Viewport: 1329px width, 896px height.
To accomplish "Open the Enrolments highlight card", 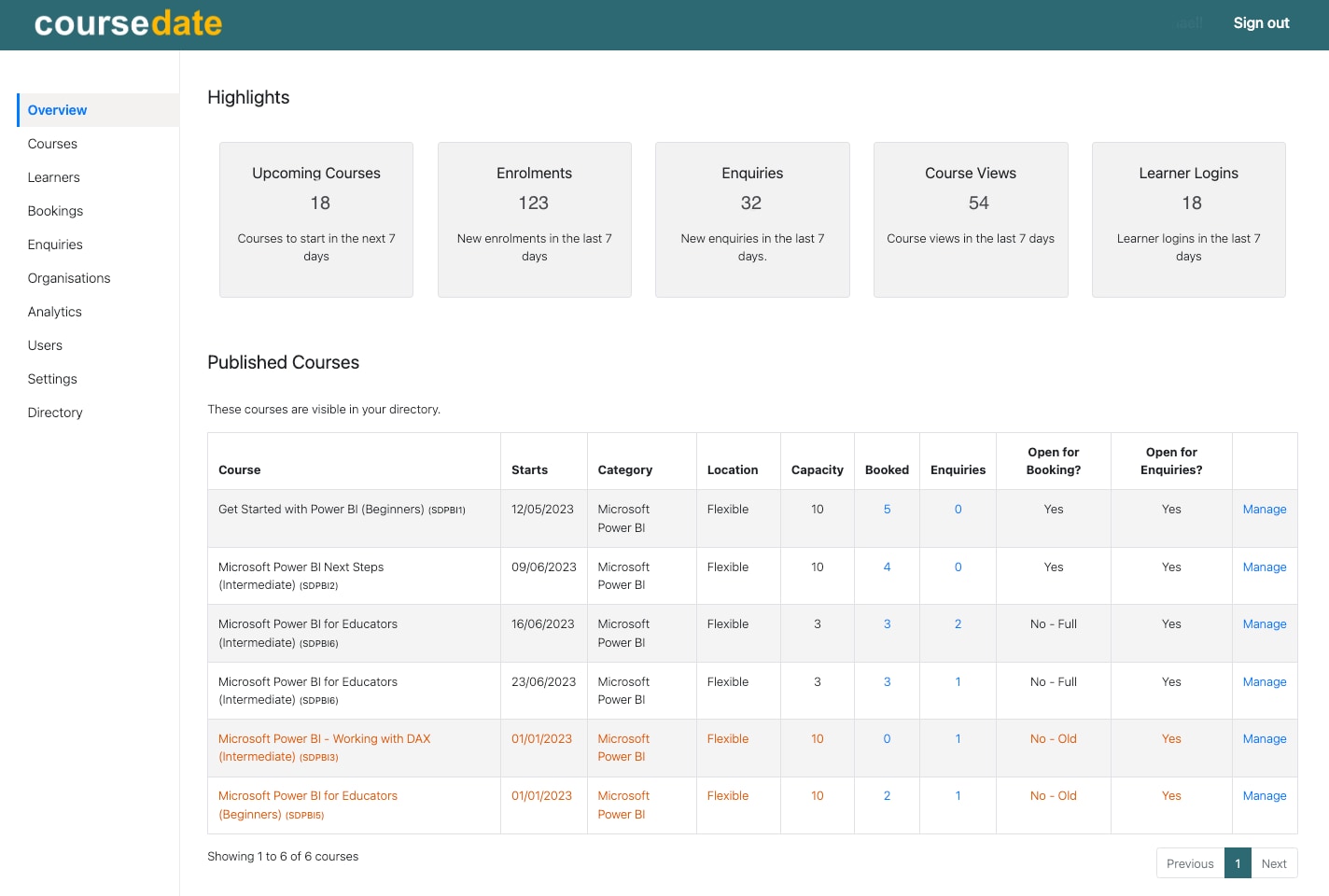I will 534,219.
